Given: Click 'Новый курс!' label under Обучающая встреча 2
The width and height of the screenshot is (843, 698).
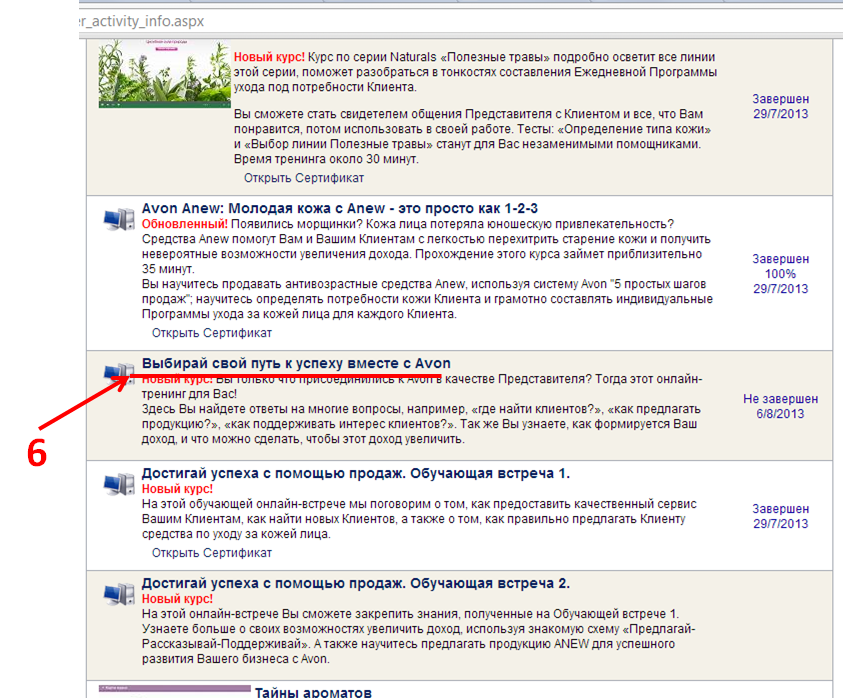Looking at the screenshot, I should click(177, 599).
